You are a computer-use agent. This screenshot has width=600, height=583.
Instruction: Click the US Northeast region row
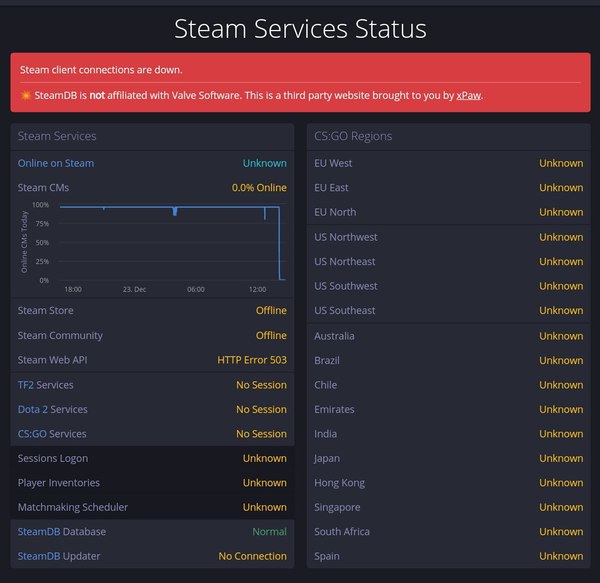(448, 262)
